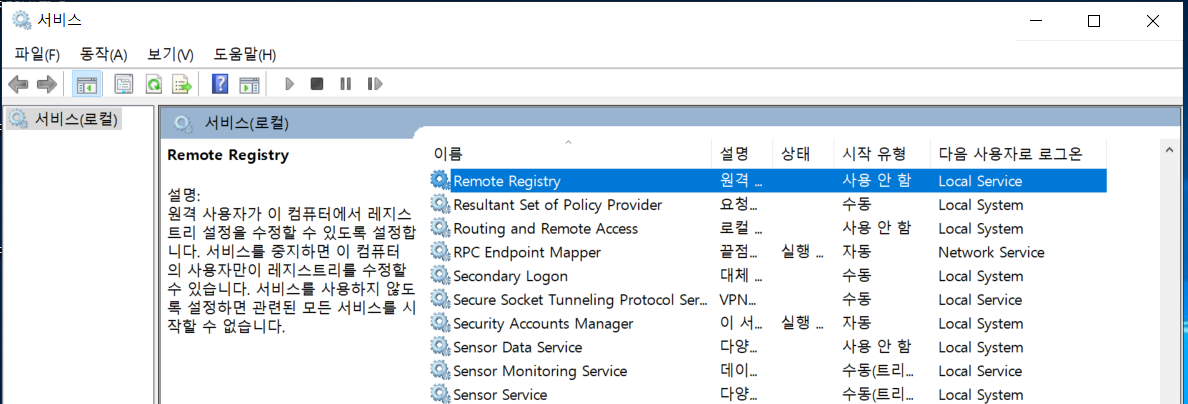Click the gear icon in 서비스(로컬) pane header
The image size is (1188, 404).
(x=183, y=123)
